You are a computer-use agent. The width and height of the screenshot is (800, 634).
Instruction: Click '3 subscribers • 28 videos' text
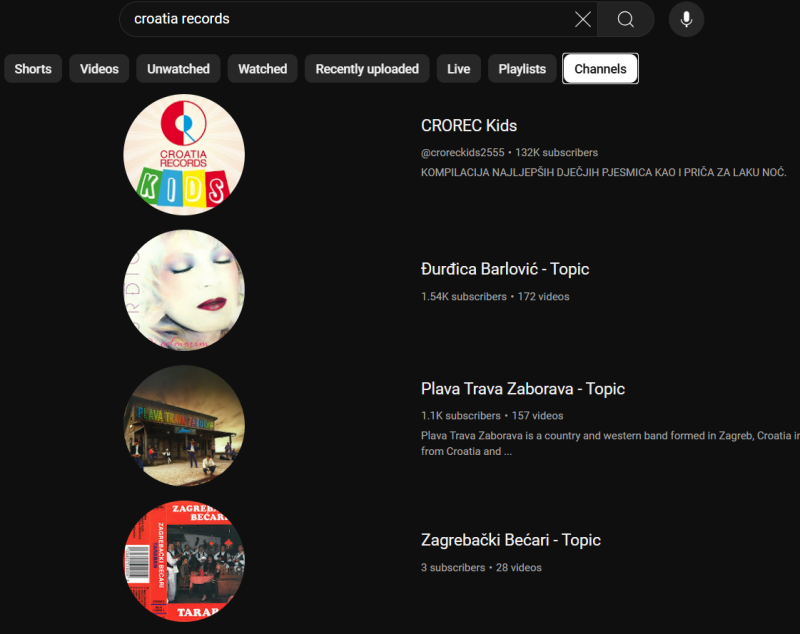coord(481,567)
